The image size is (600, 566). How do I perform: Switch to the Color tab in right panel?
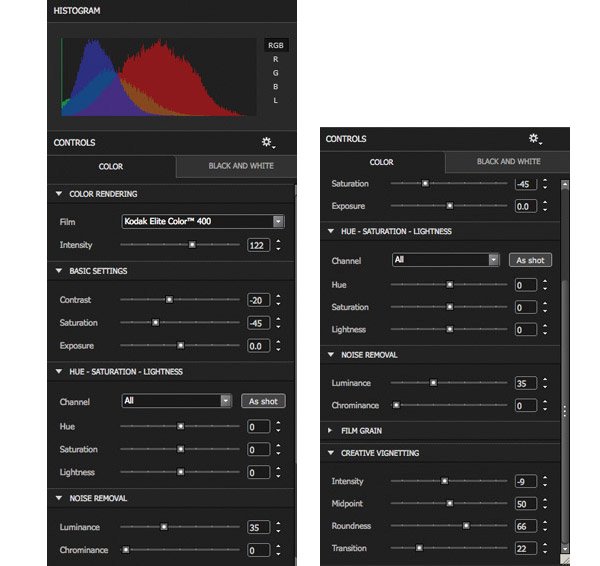(x=382, y=162)
